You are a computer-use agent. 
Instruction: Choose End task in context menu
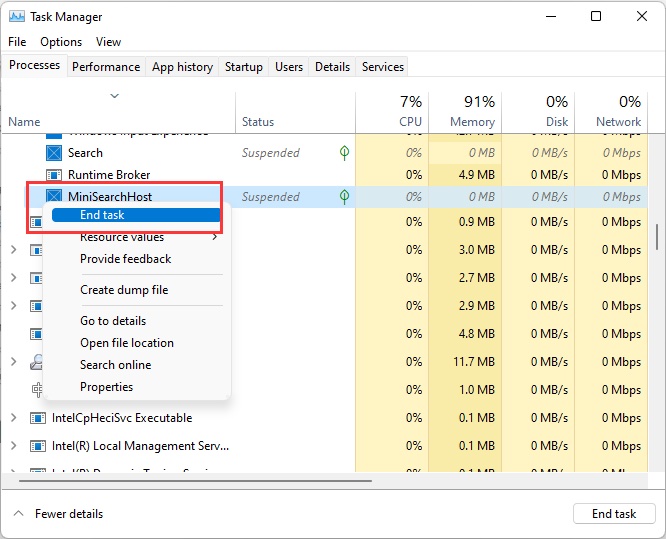136,215
